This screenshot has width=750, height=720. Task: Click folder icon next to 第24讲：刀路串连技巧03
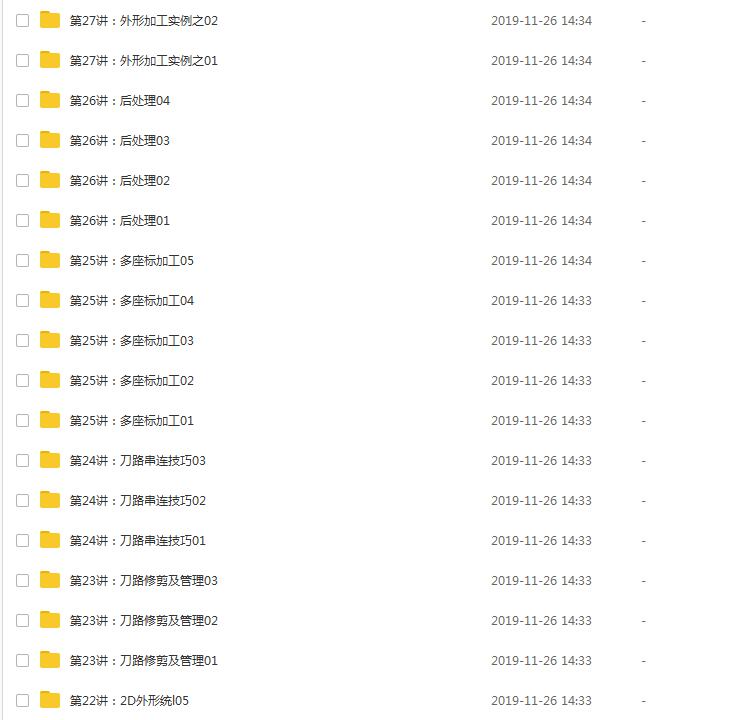[x=50, y=460]
